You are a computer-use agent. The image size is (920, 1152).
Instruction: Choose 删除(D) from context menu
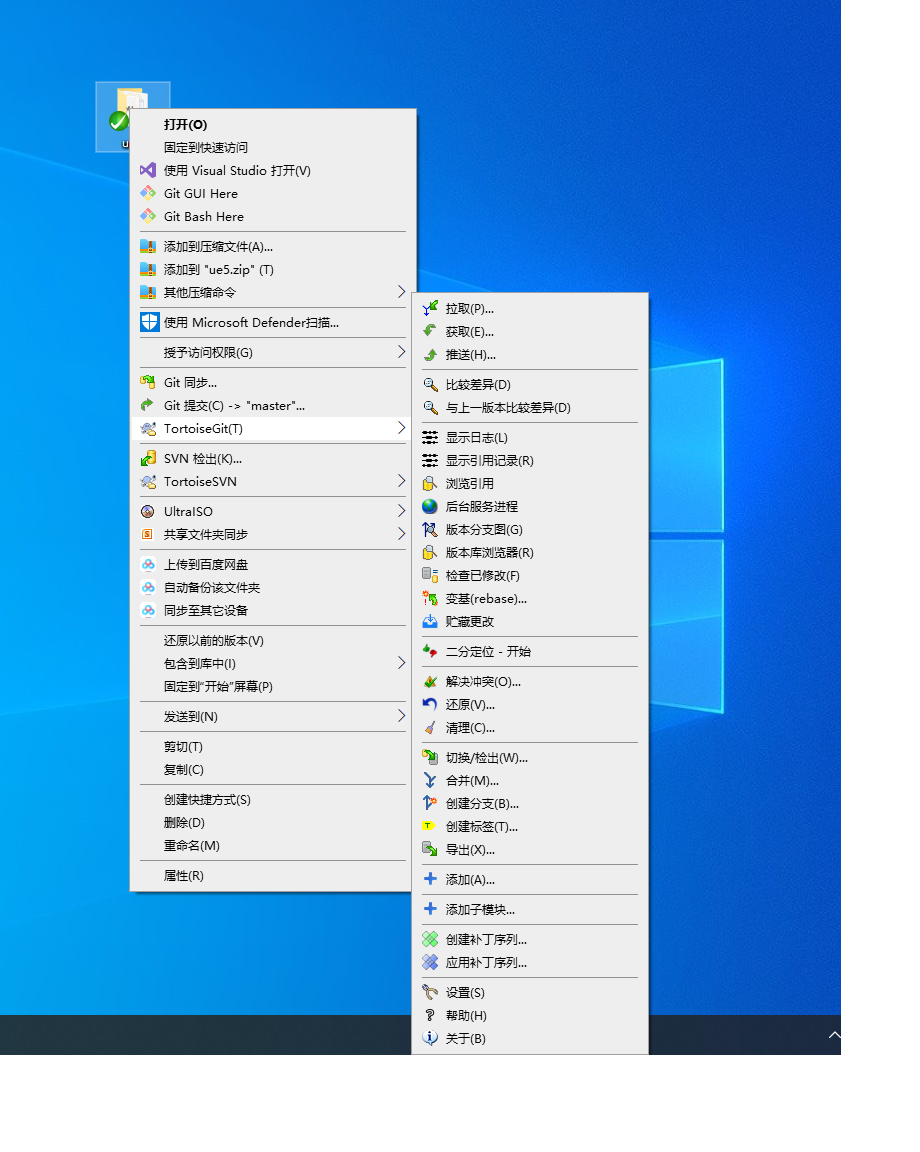270,823
